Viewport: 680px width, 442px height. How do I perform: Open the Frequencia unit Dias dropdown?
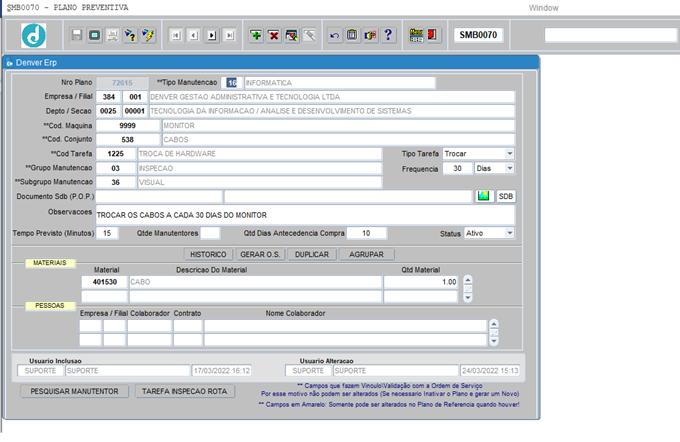pos(510,168)
